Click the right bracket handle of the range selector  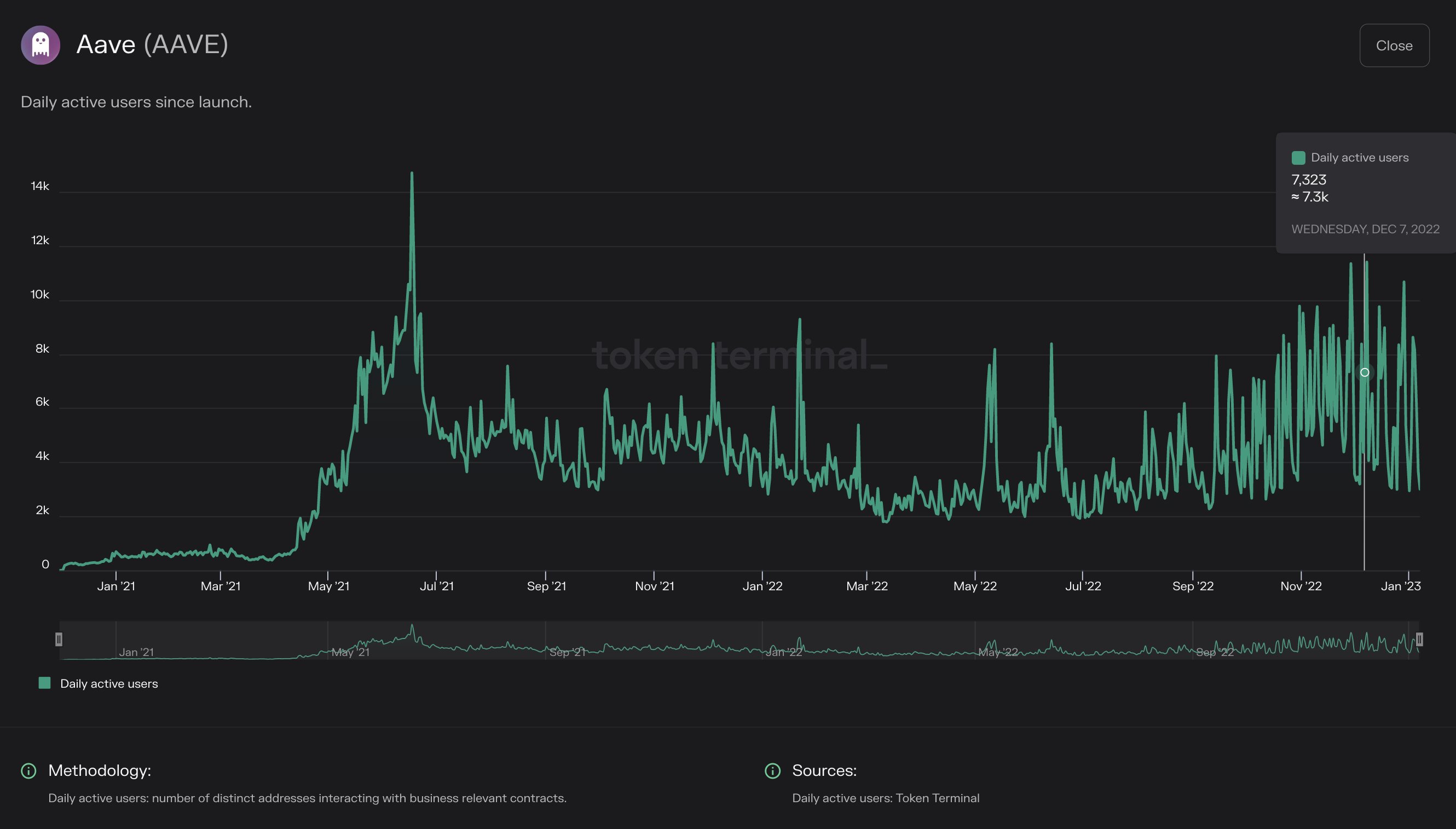(1418, 640)
